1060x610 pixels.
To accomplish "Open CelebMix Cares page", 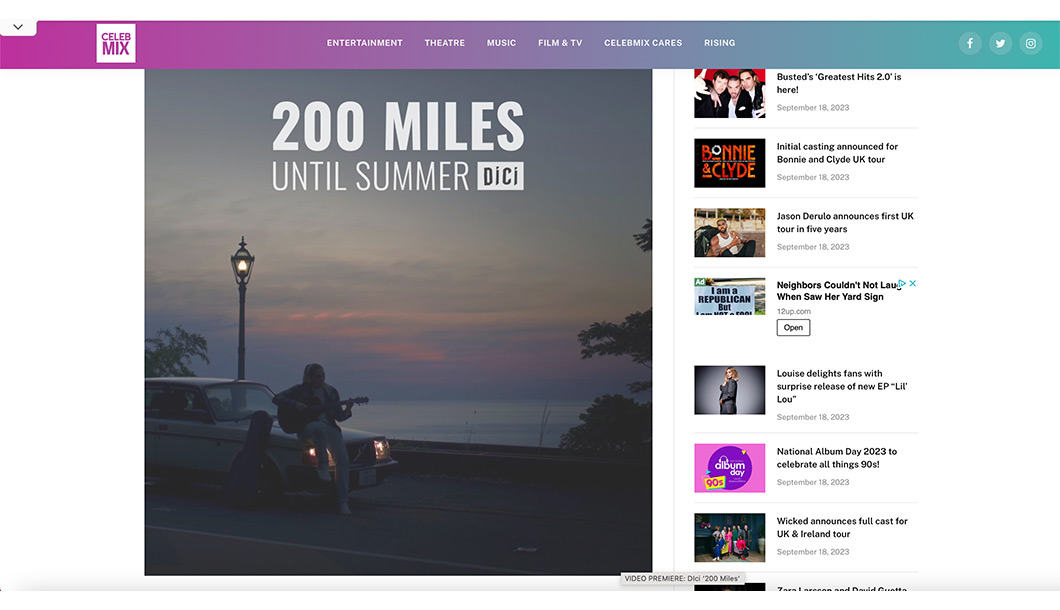I will [643, 43].
